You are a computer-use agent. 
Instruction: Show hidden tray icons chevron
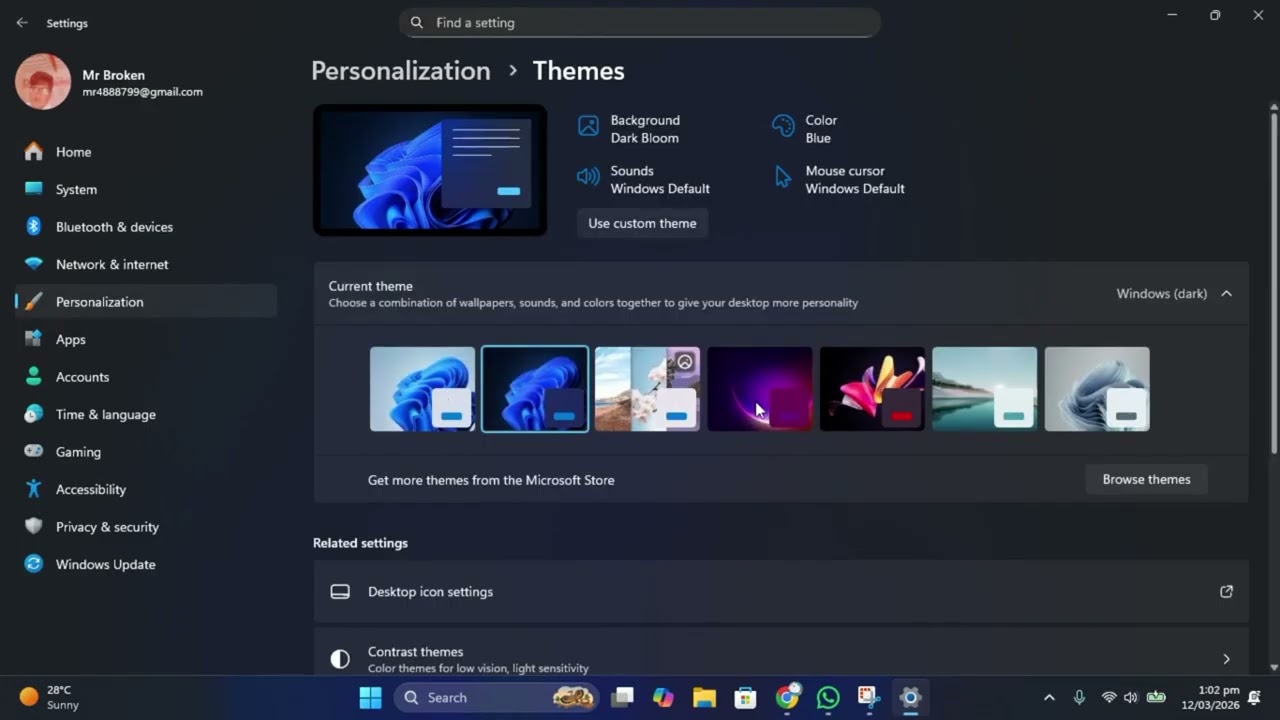[x=1049, y=697]
